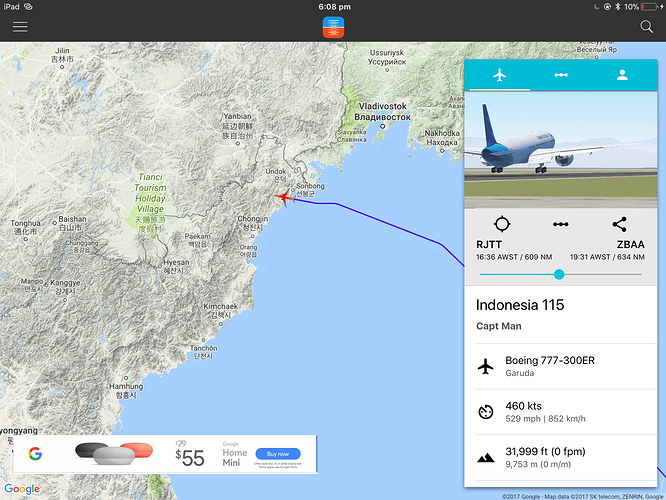Open the hamburger menu

click(x=20, y=27)
